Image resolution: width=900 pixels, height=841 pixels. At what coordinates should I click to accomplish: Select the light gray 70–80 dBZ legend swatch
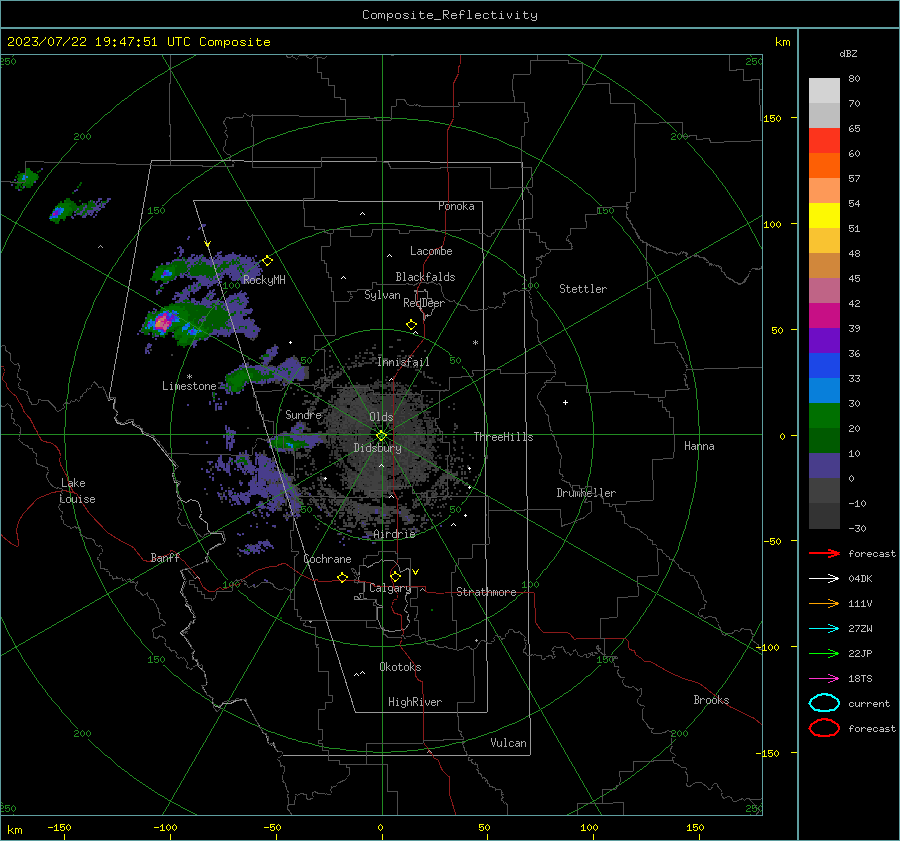click(x=824, y=91)
